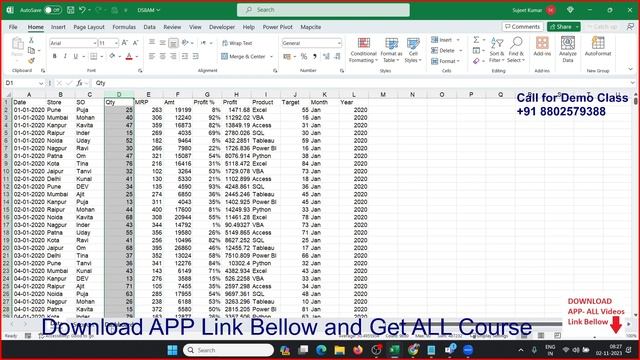The width and height of the screenshot is (640, 360).
Task: Open the Format cells dropdown
Action: click(x=446, y=61)
